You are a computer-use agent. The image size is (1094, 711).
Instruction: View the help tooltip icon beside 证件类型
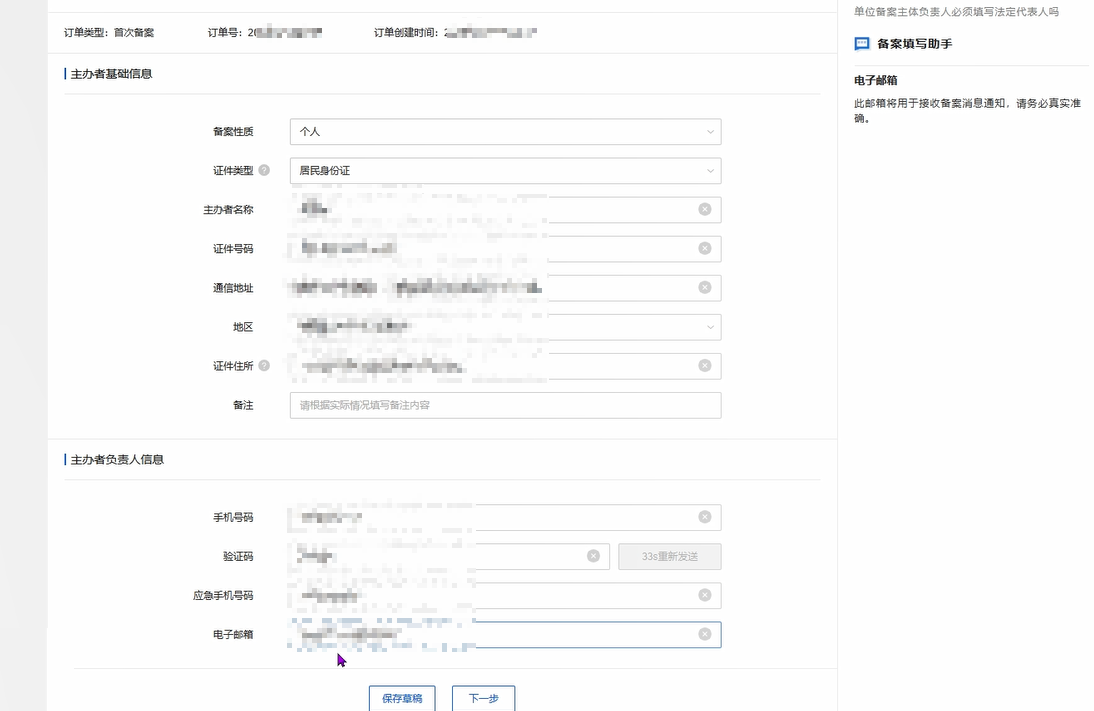262,171
